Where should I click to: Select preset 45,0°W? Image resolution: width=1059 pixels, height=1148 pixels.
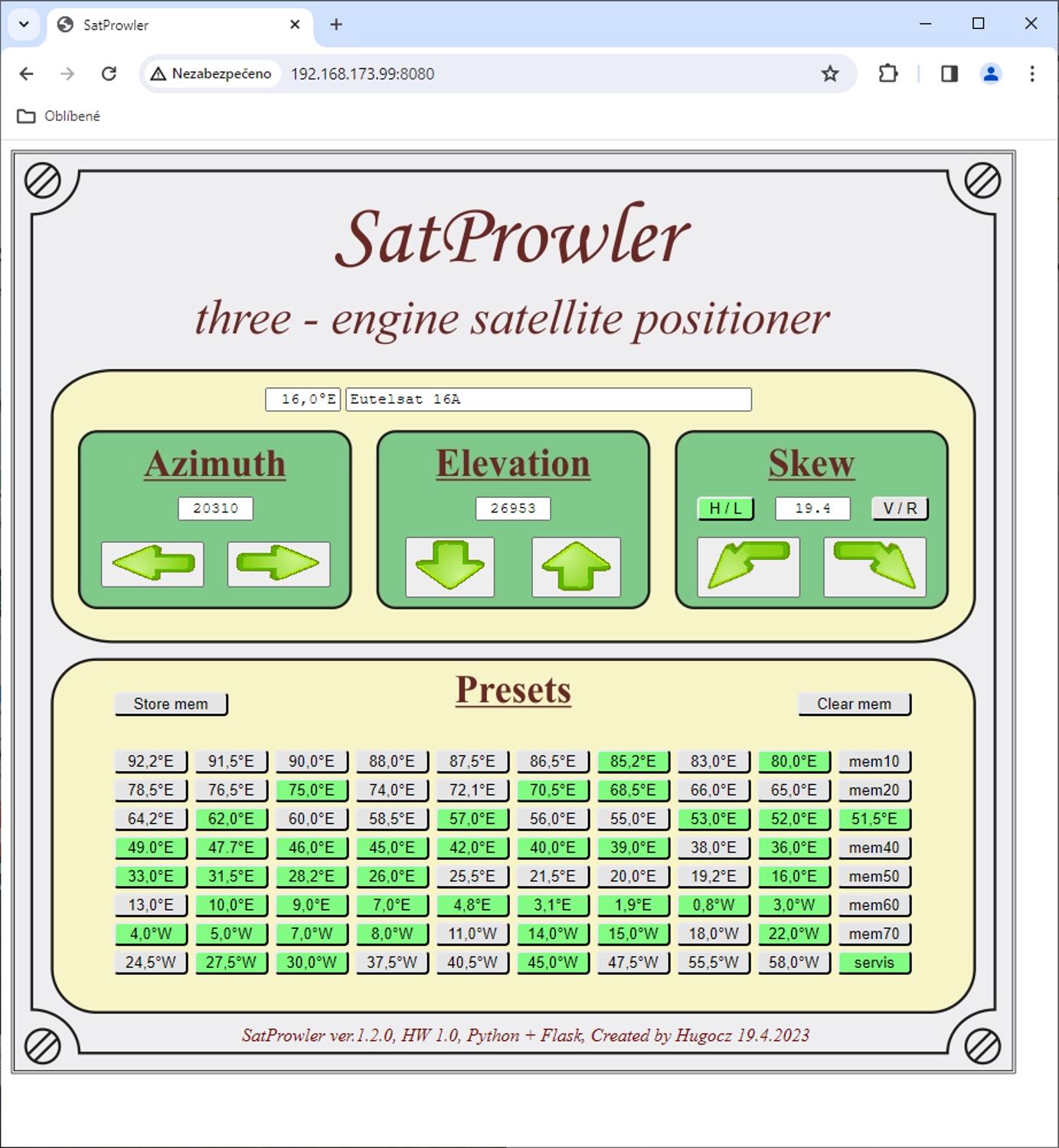point(553,963)
